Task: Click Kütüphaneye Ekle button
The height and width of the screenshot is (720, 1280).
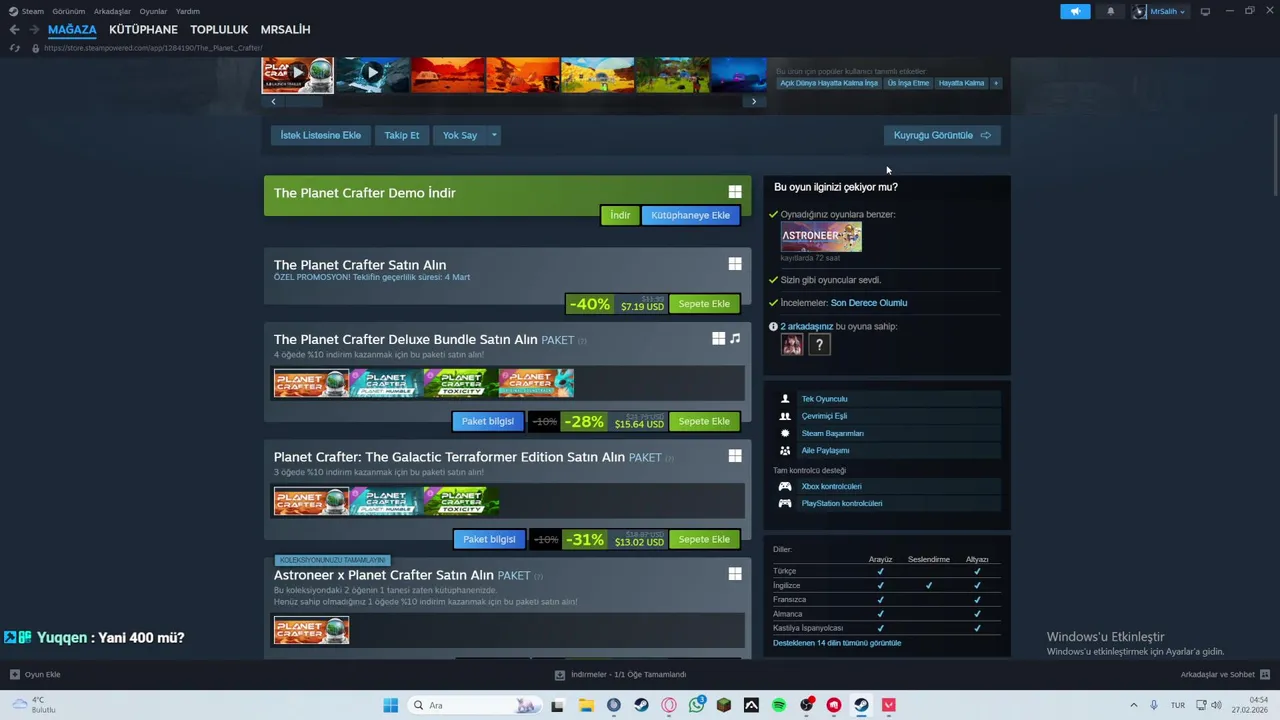Action: click(690, 215)
